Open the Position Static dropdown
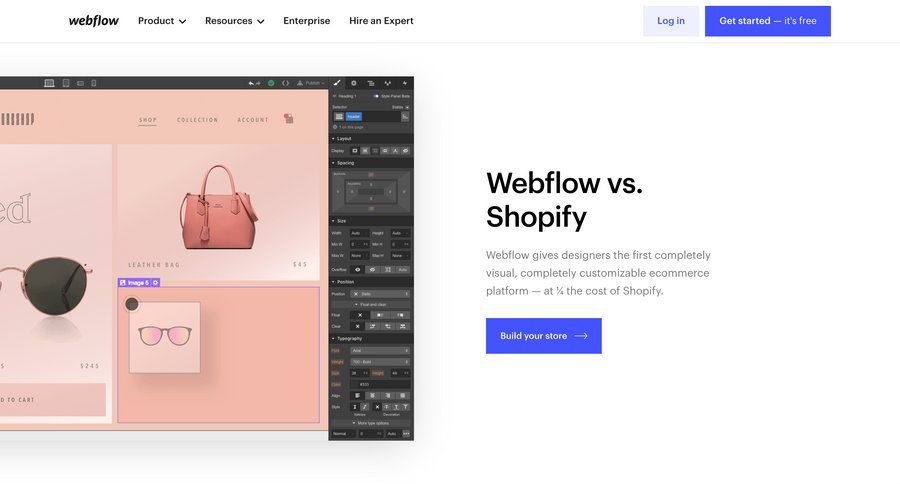This screenshot has height=484, width=900. (x=380, y=294)
